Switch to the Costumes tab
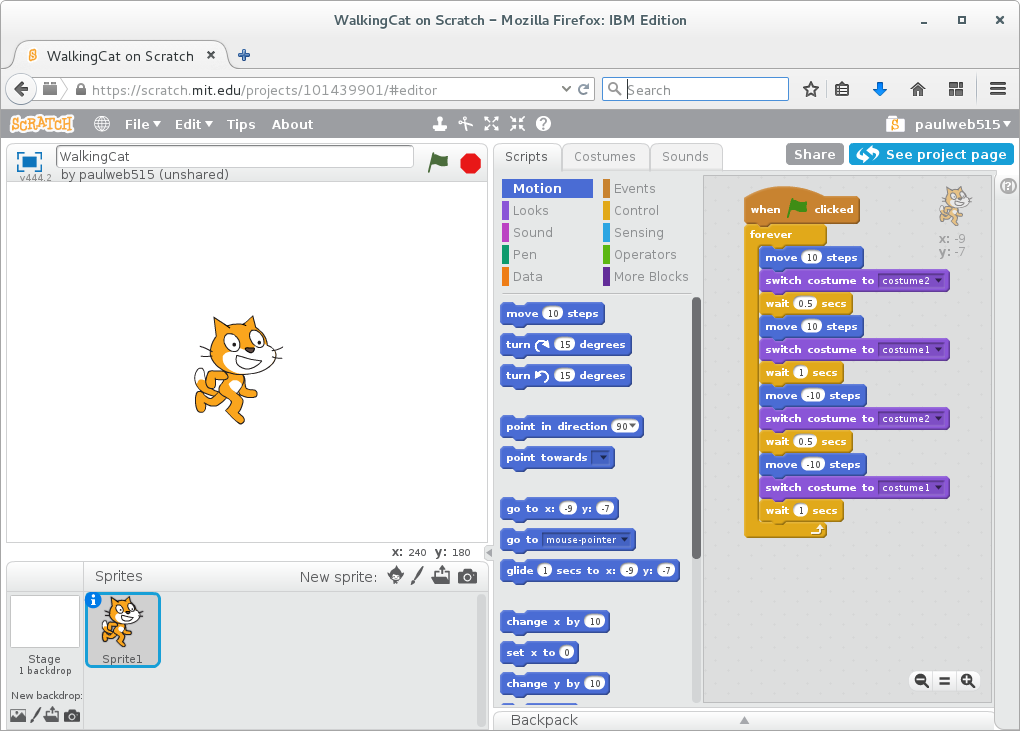This screenshot has height=731, width=1020. click(604, 156)
